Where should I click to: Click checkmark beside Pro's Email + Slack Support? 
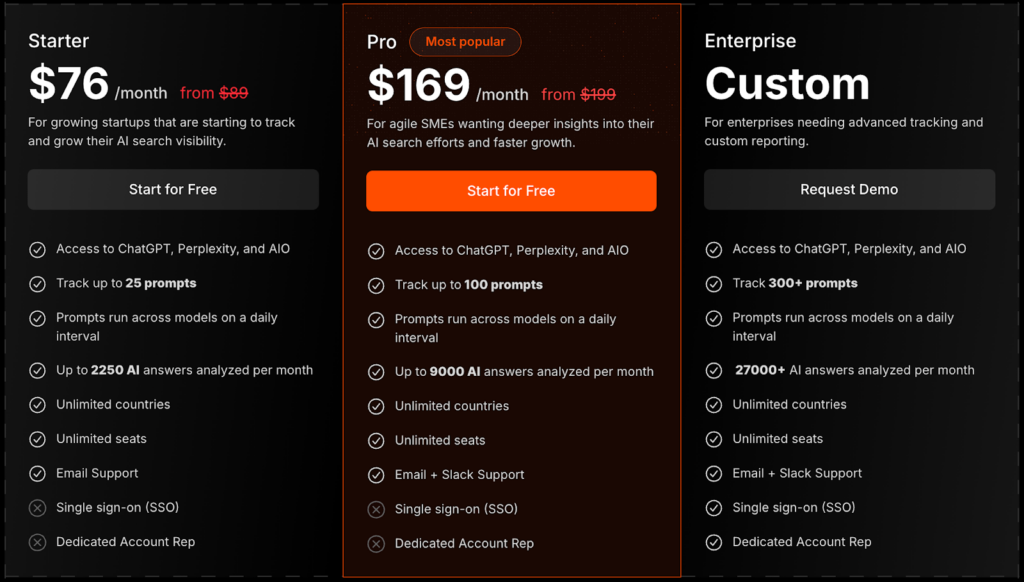point(376,475)
